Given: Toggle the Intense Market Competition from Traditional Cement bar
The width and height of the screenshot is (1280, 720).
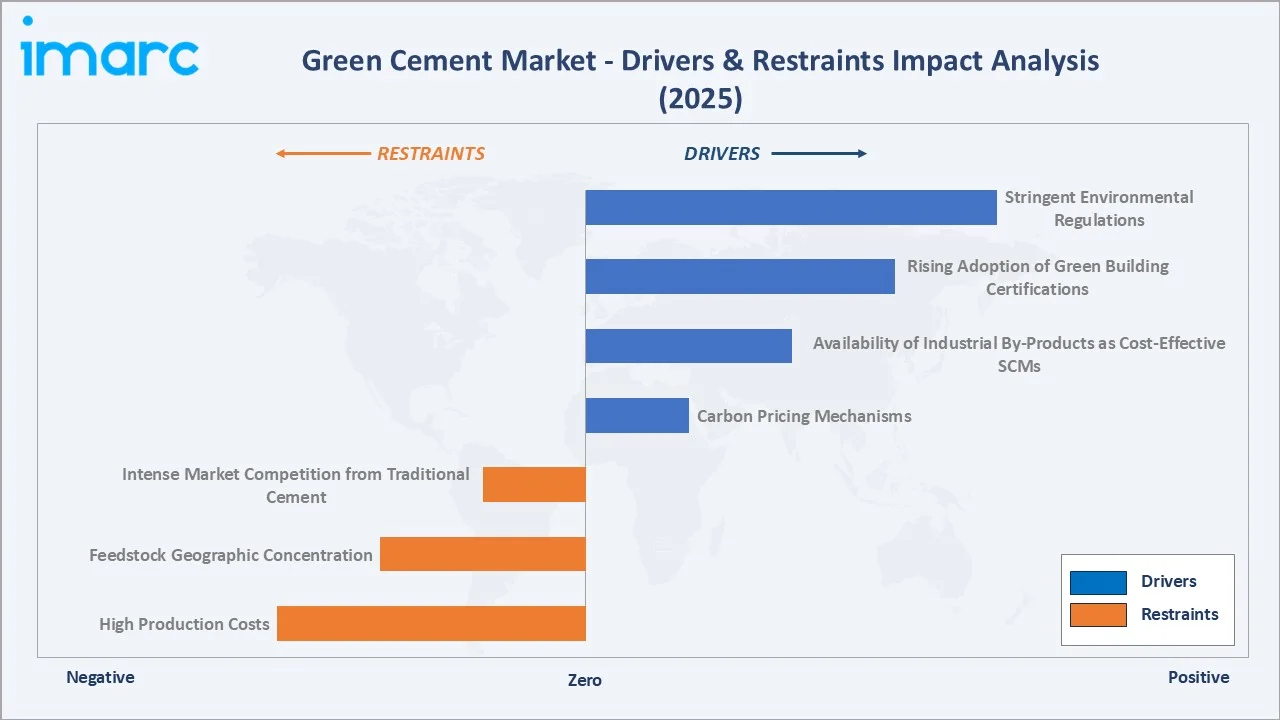Looking at the screenshot, I should coord(534,484).
